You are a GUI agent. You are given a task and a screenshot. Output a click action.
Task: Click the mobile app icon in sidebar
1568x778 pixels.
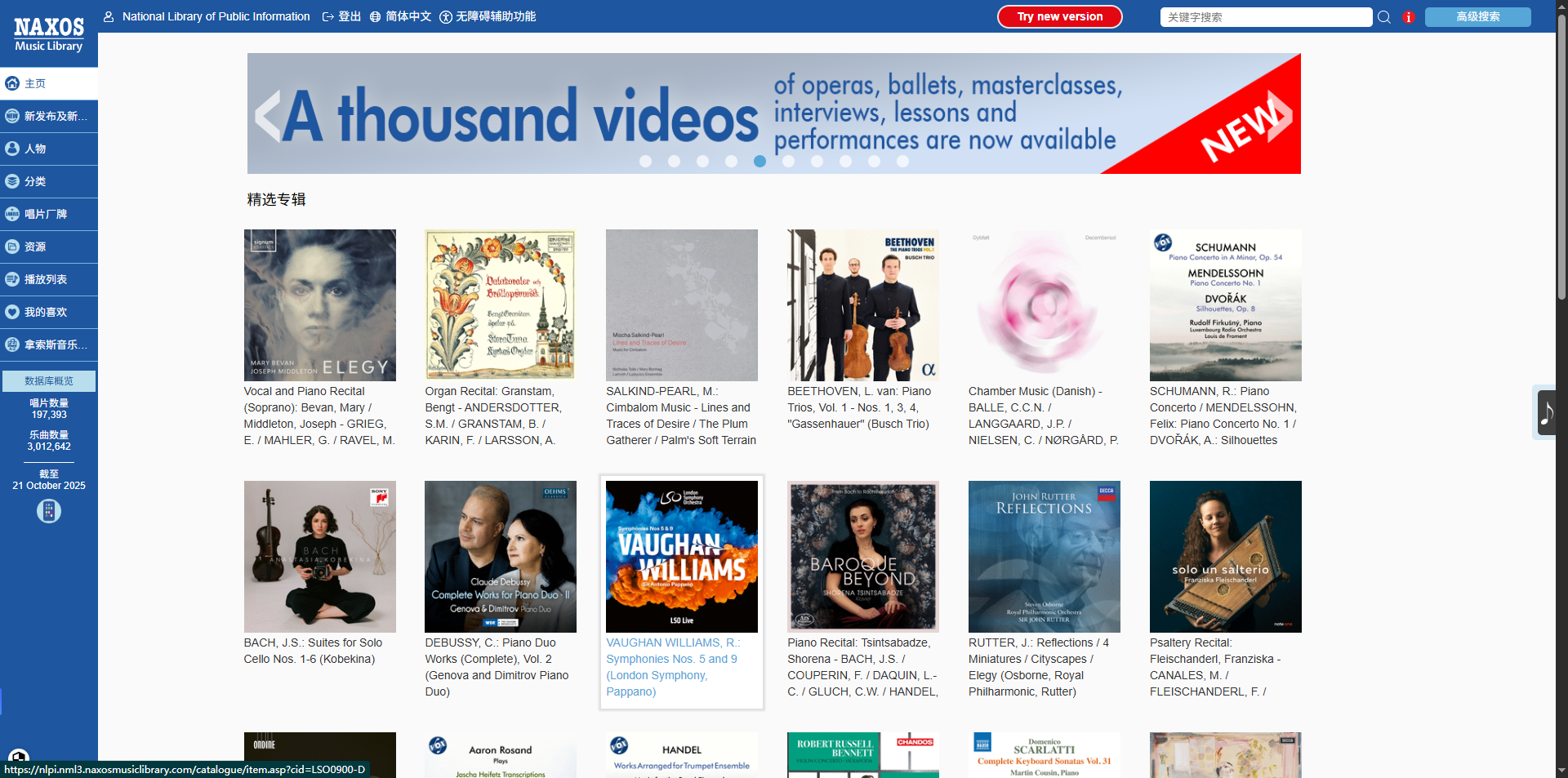[49, 511]
